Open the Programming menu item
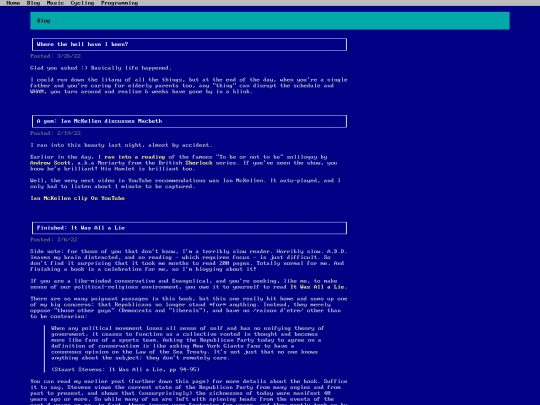The image size is (540, 405). click(120, 3)
